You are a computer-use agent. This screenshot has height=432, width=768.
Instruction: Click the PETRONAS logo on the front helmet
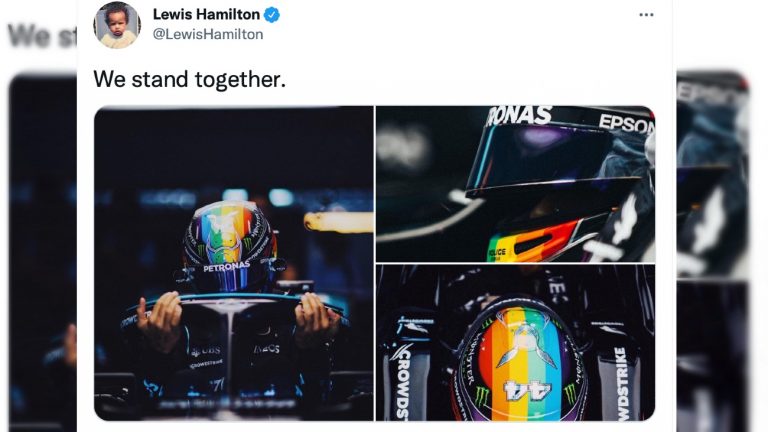[x=226, y=267]
